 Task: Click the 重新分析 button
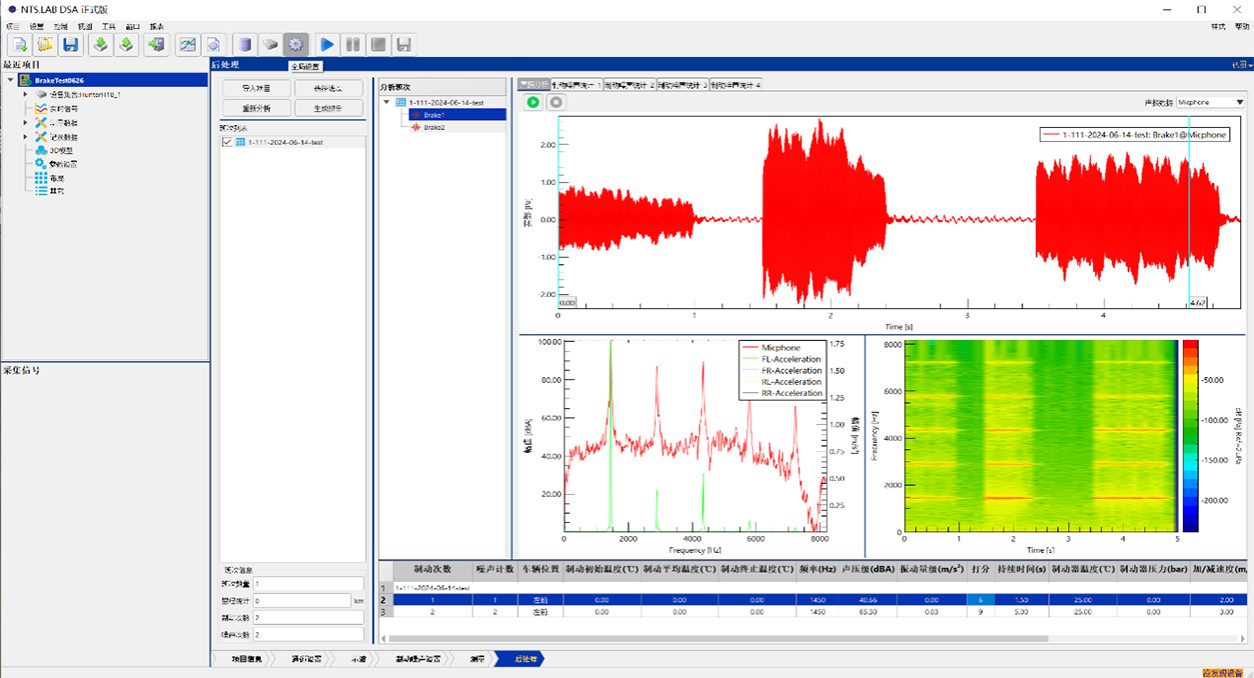coord(256,108)
